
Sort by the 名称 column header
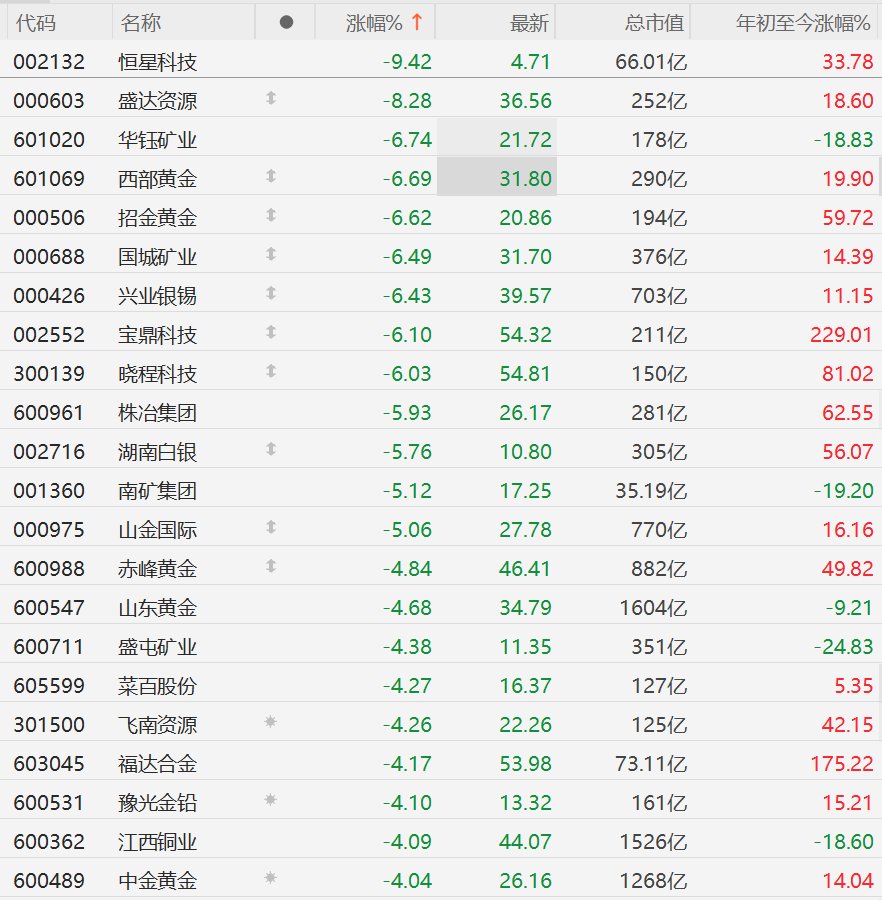pos(141,23)
